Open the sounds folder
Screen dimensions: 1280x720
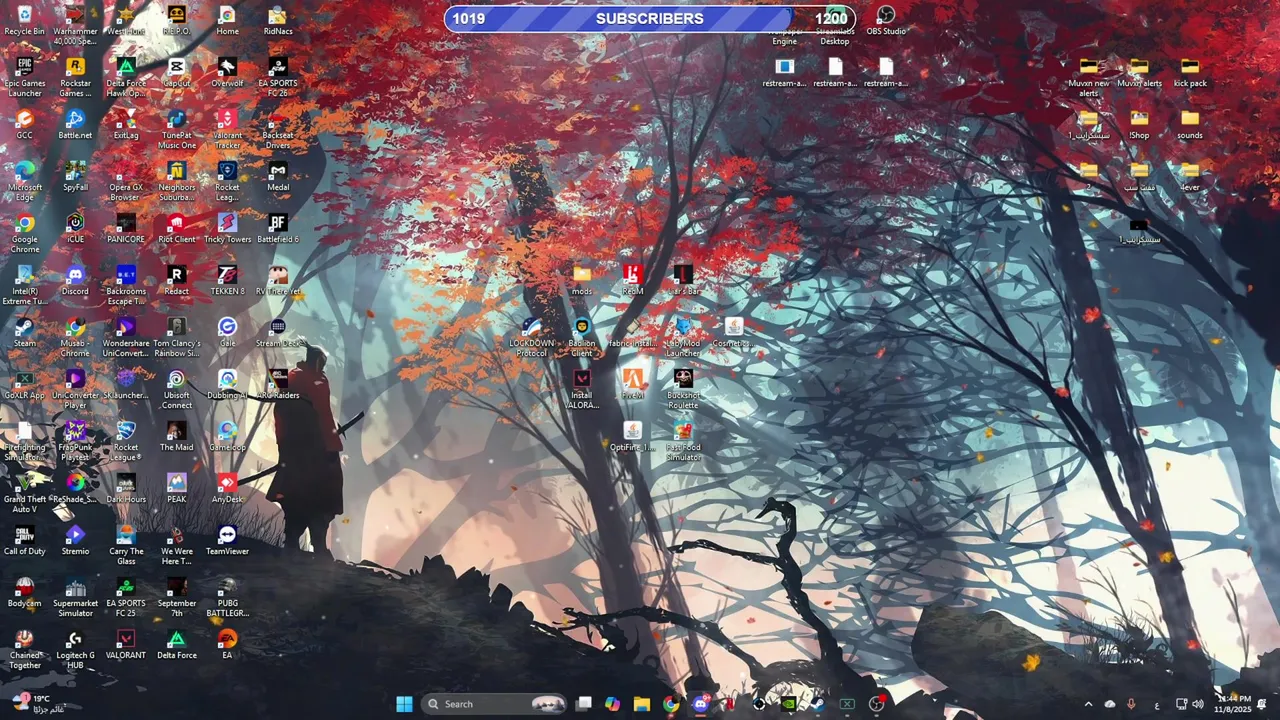pos(1190,124)
